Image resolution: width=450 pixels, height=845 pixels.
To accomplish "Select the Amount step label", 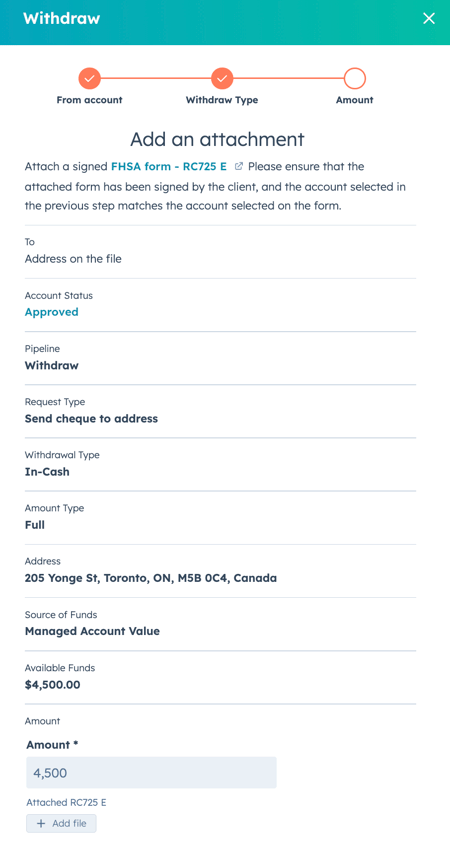I will pos(355,100).
